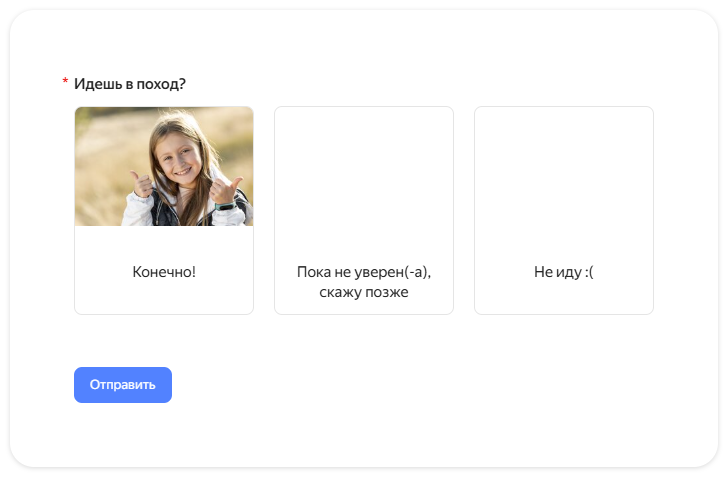
Task: Click the 'Не иду :(' caption text
Action: [563, 272]
